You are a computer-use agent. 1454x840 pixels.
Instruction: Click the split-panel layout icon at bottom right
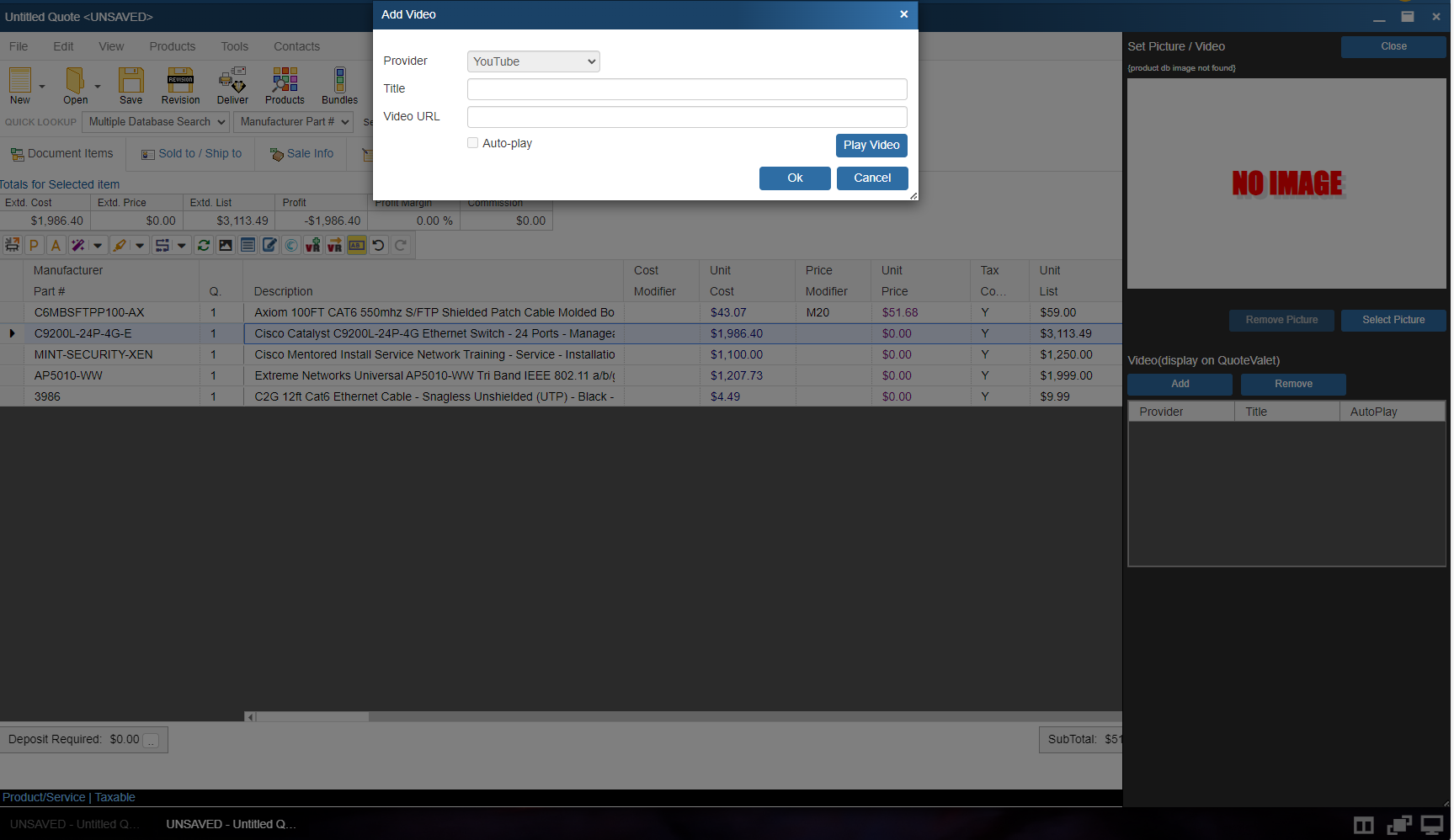pyautogui.click(x=1363, y=826)
